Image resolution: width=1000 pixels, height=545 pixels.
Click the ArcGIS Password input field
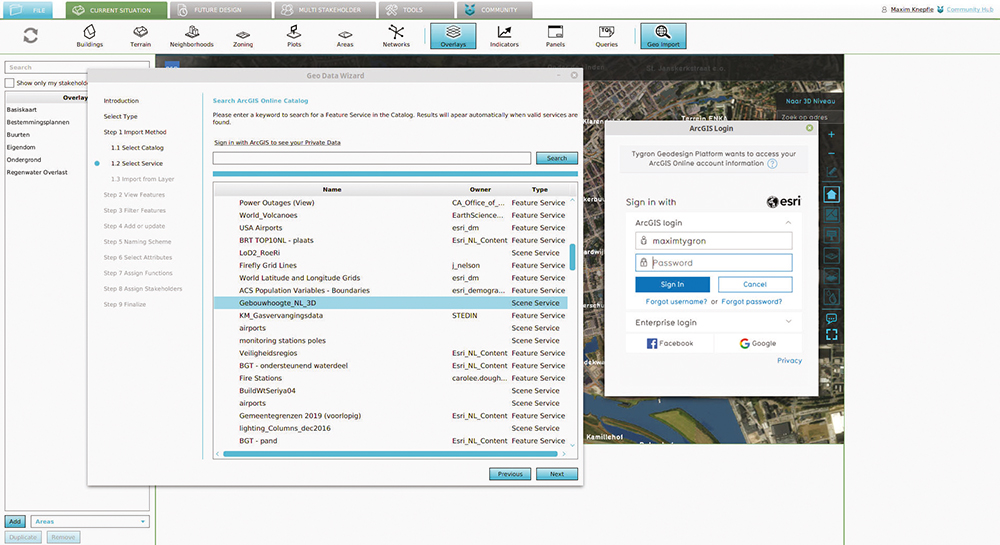click(x=720, y=263)
